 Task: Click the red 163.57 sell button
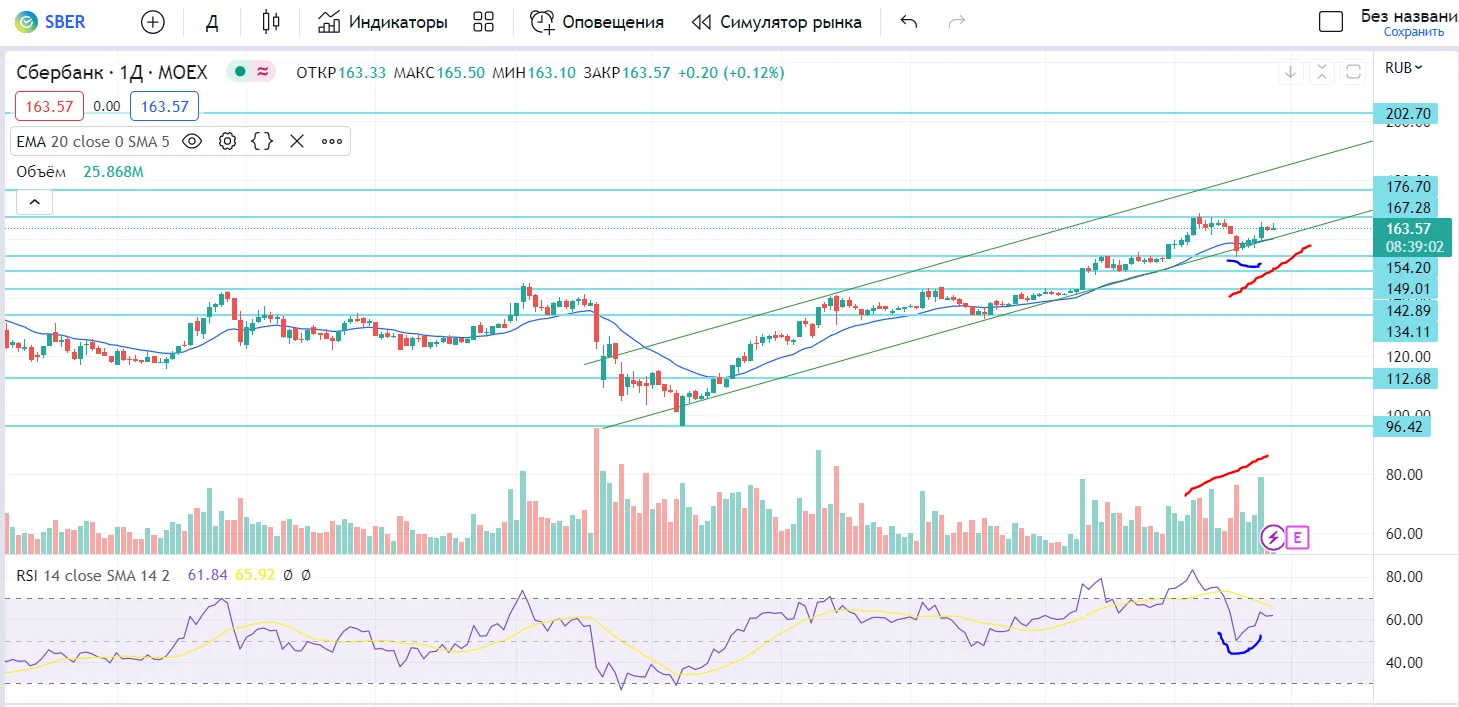click(x=49, y=106)
